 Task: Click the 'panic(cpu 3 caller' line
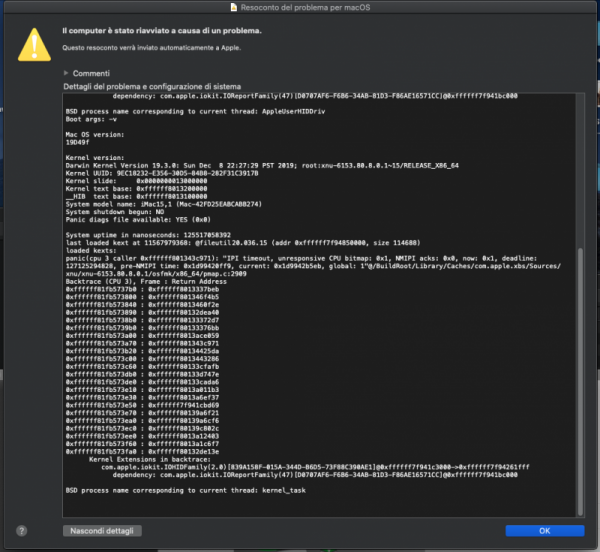[301, 259]
